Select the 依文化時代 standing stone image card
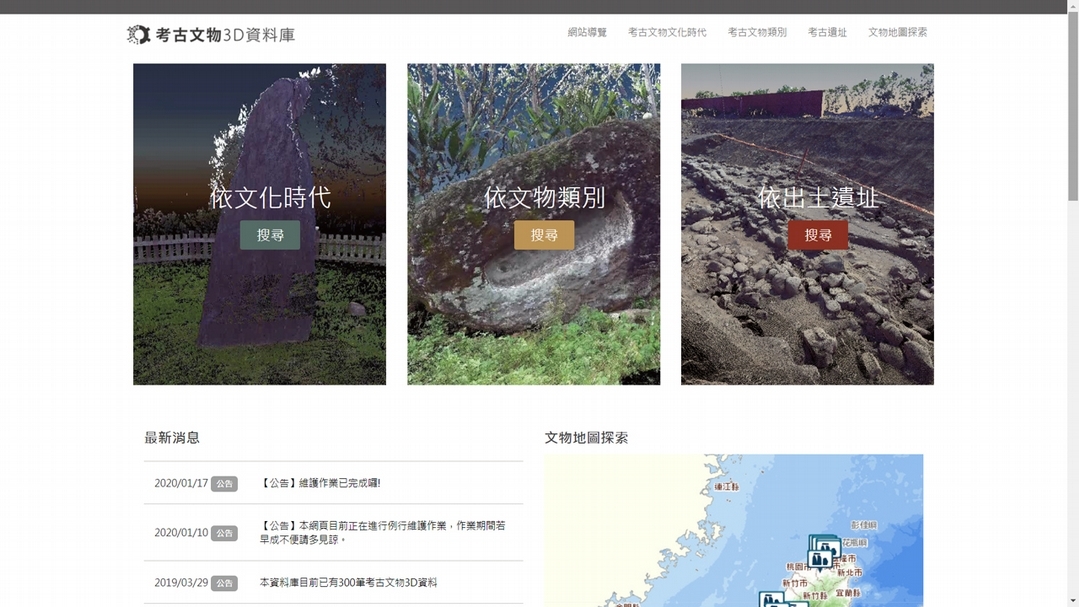1079x607 pixels. tap(259, 224)
